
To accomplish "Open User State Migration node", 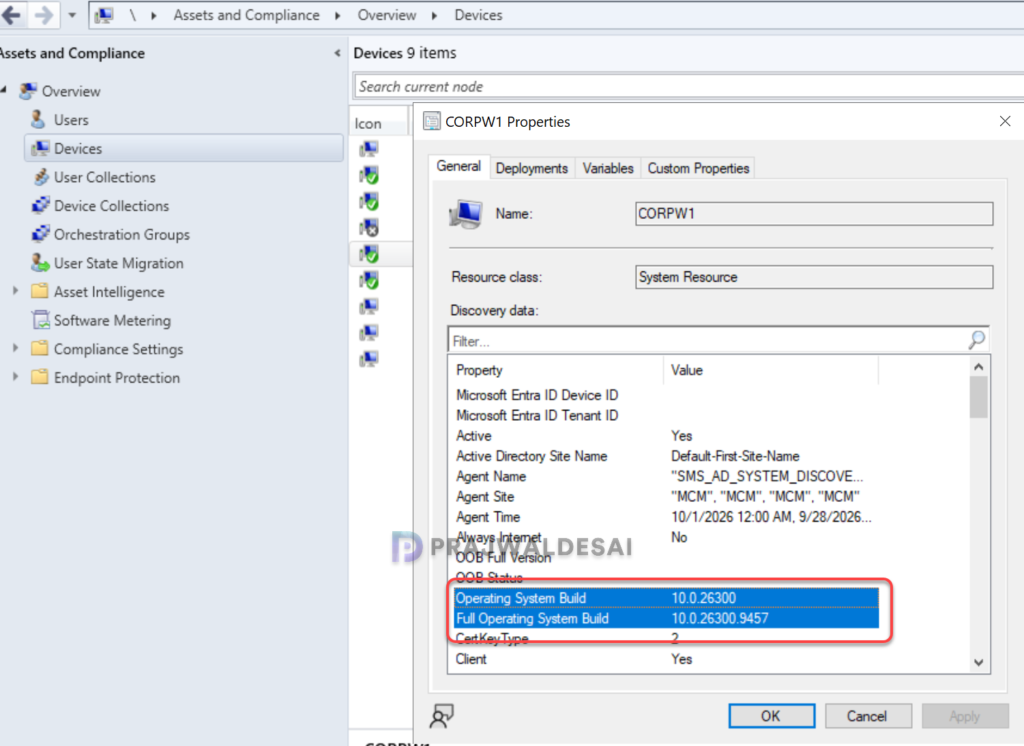I will point(118,263).
